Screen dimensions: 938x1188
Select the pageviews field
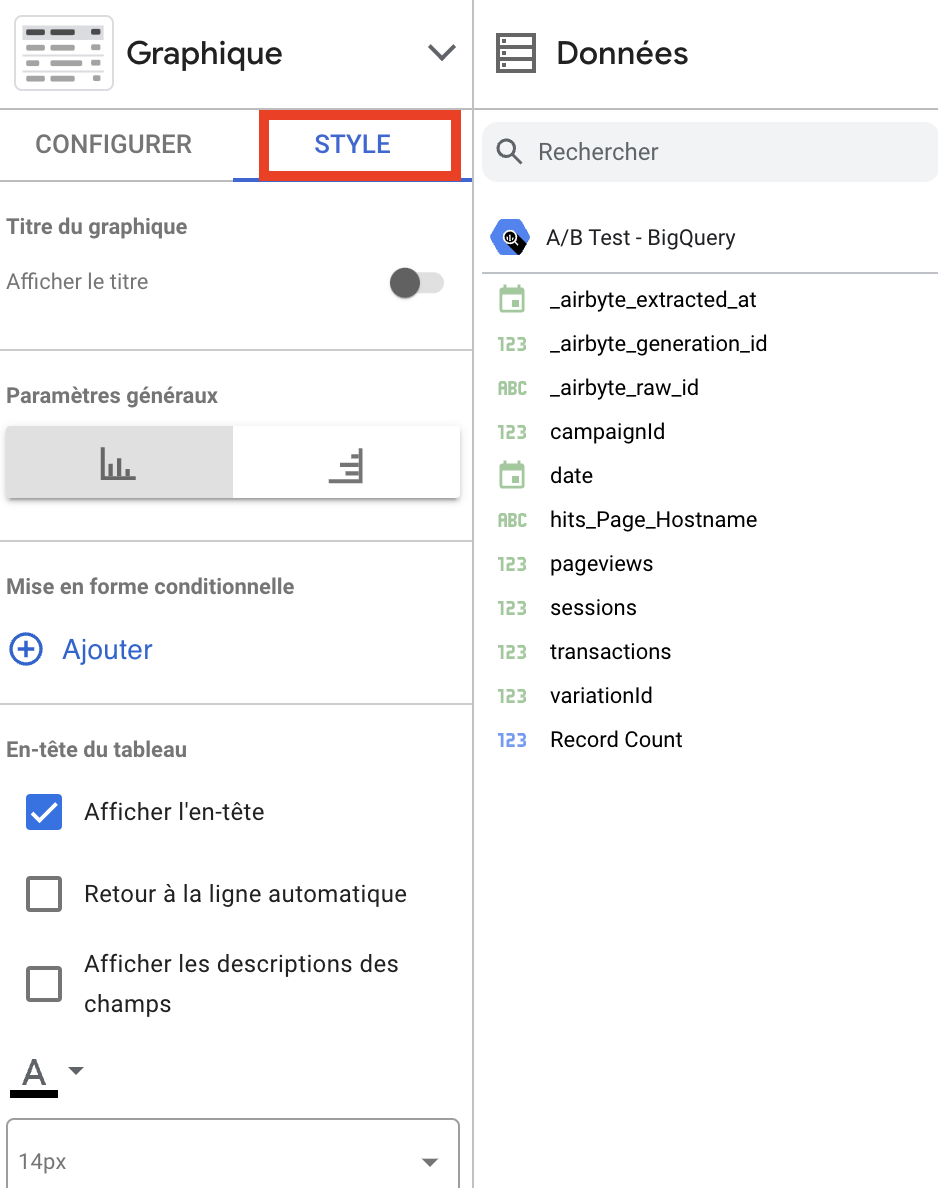(602, 564)
